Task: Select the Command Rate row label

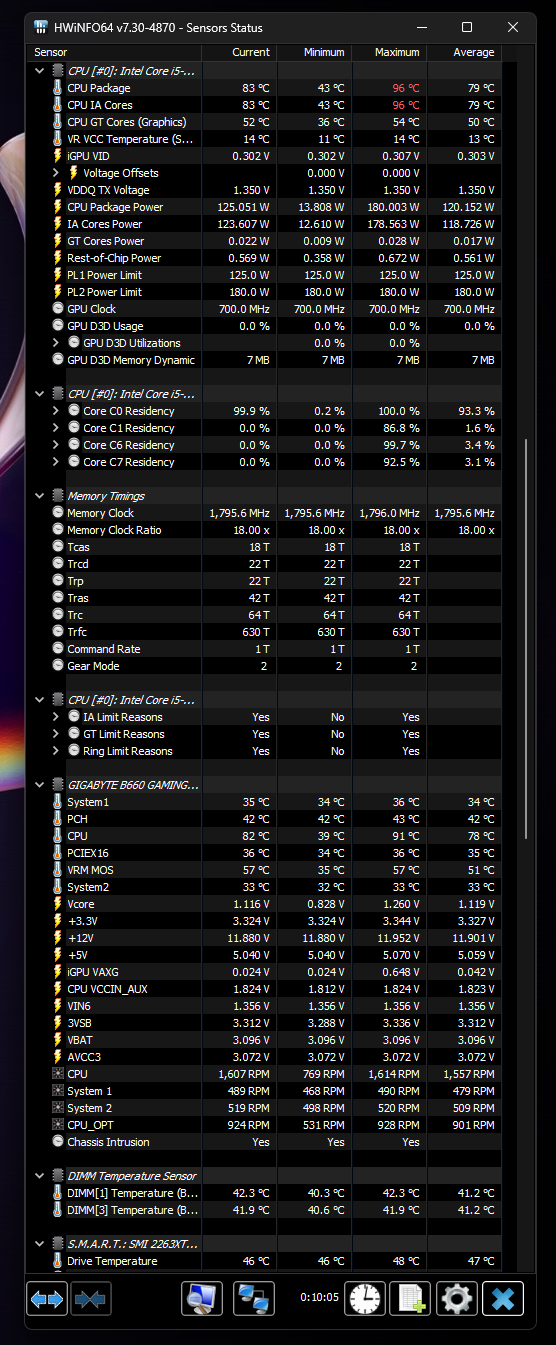Action: [104, 649]
